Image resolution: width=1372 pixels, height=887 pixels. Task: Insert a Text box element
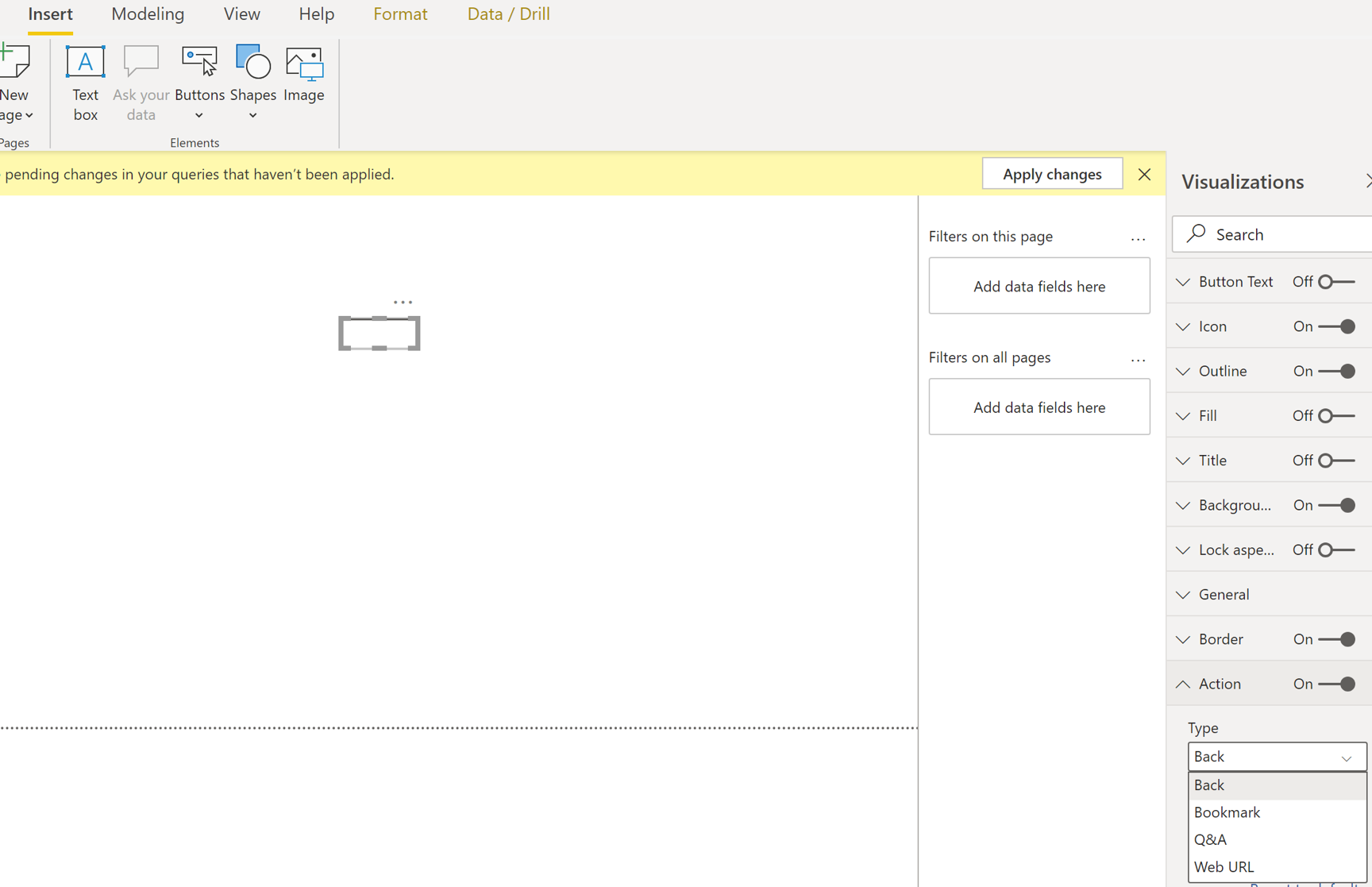(x=85, y=83)
